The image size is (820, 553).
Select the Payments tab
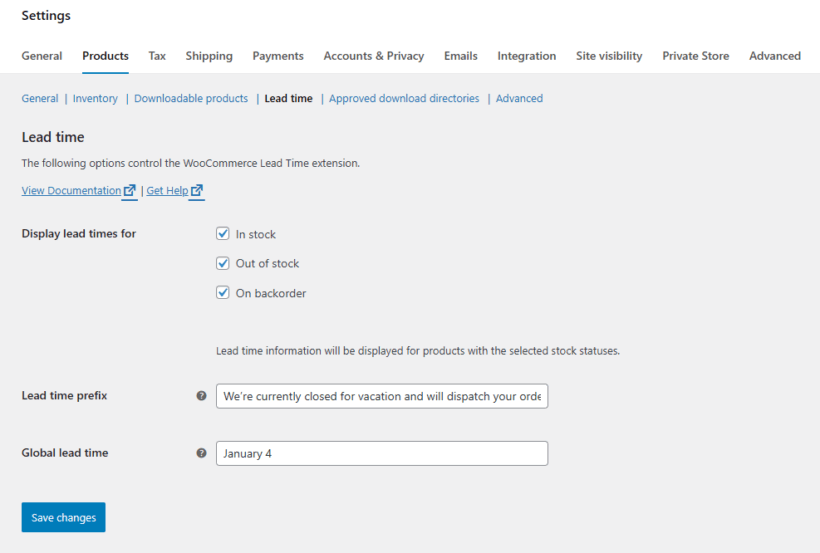[278, 56]
